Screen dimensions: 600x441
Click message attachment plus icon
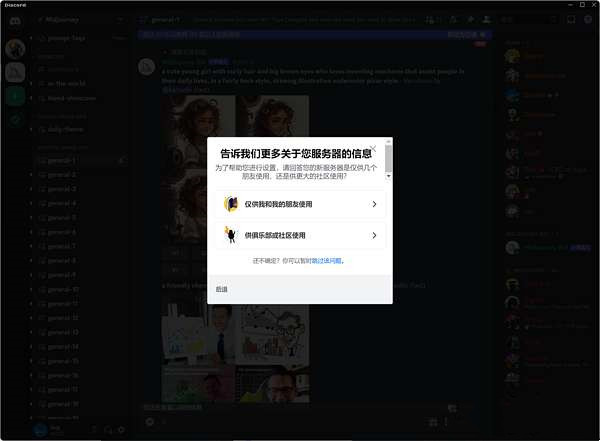pyautogui.click(x=150, y=422)
